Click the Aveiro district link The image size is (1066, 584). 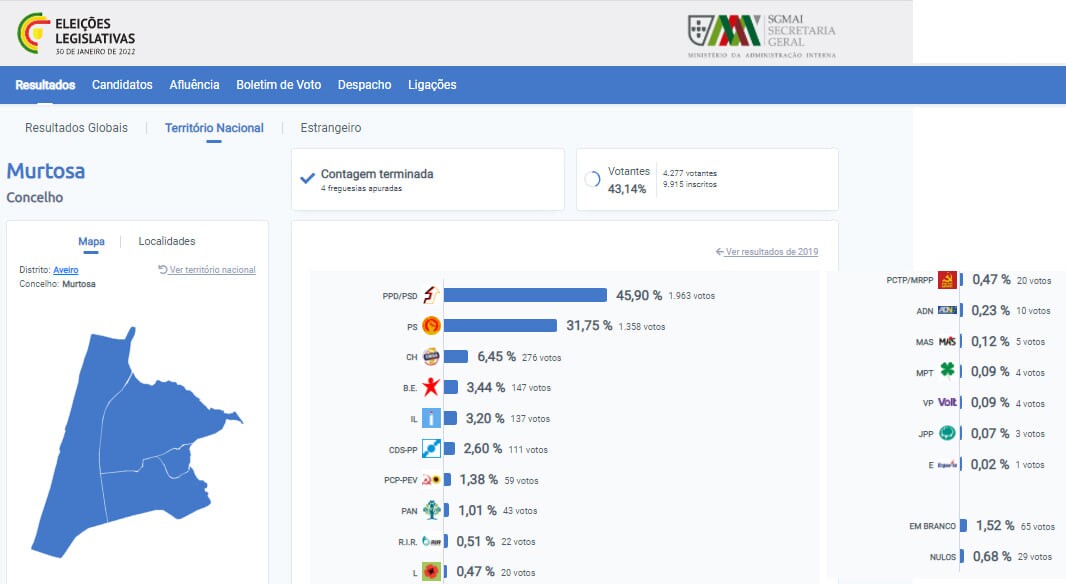click(x=66, y=270)
